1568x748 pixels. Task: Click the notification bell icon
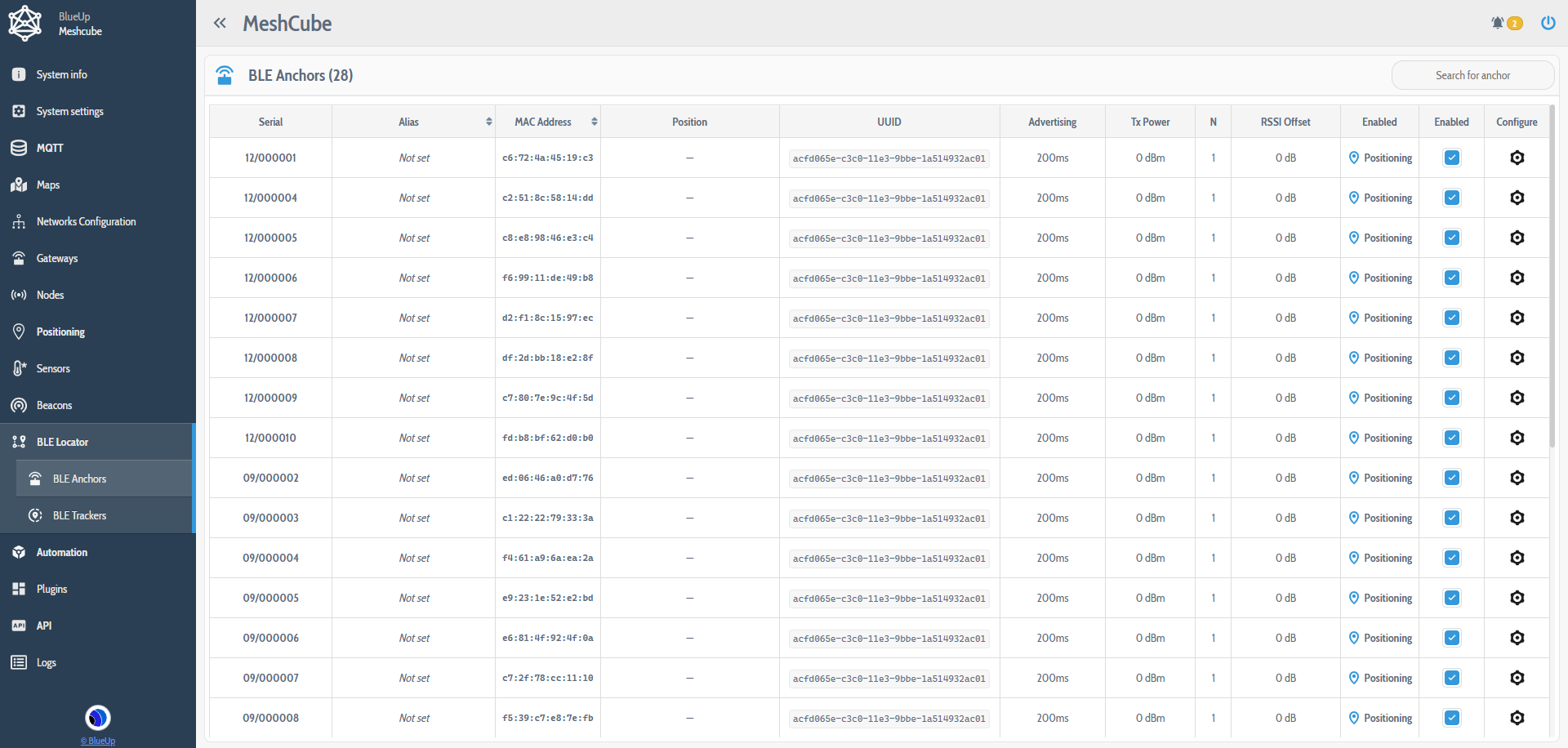[x=1498, y=23]
